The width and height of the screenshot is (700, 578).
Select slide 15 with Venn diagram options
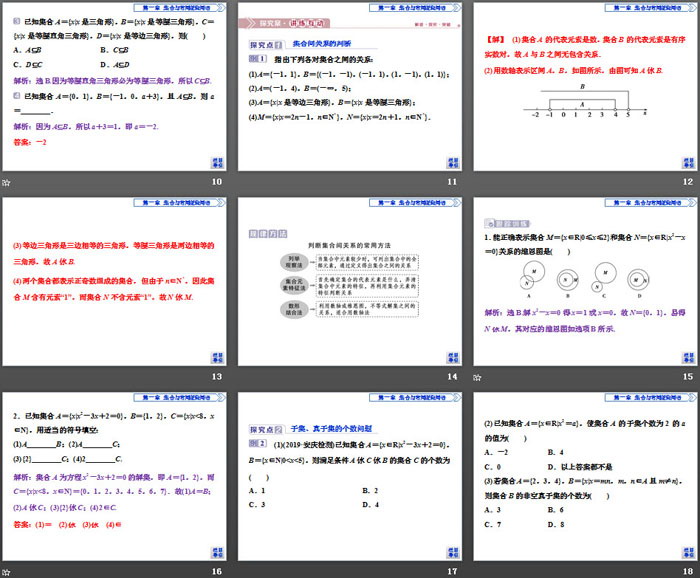click(586, 281)
